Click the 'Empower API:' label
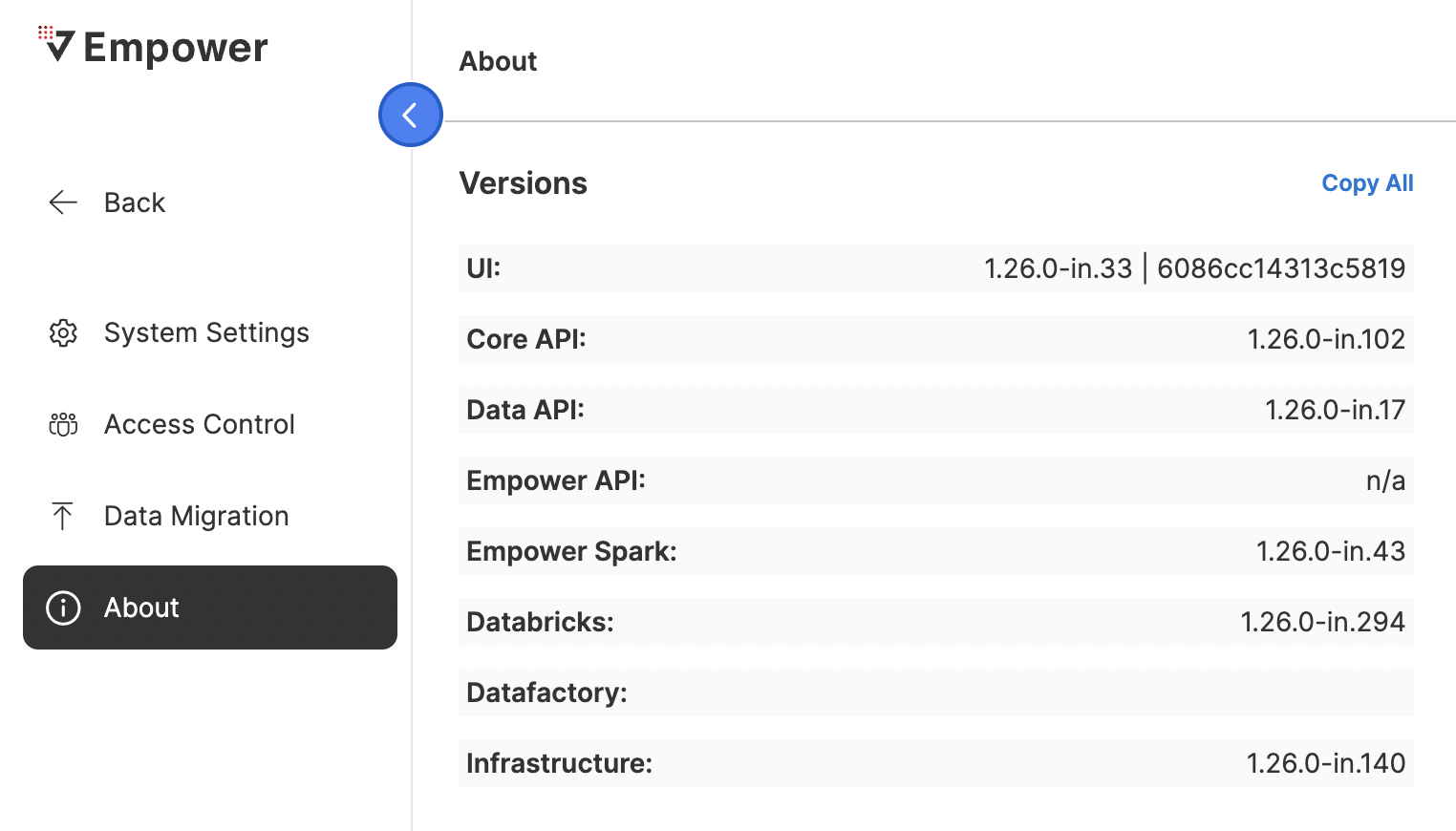The height and width of the screenshot is (831, 1456). 556,480
